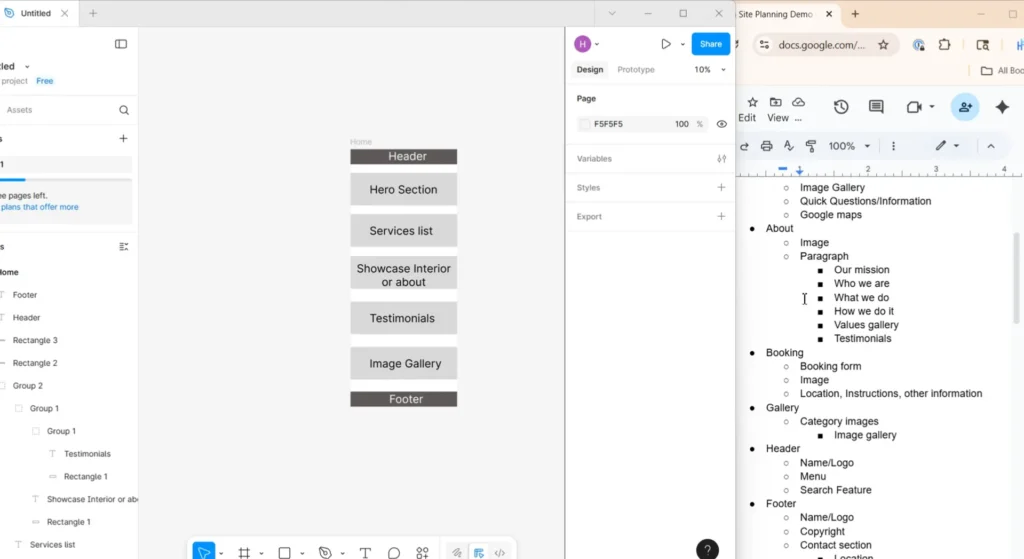Open the 10% zoom dropdown in Figma
The width and height of the screenshot is (1024, 559).
[x=710, y=70]
